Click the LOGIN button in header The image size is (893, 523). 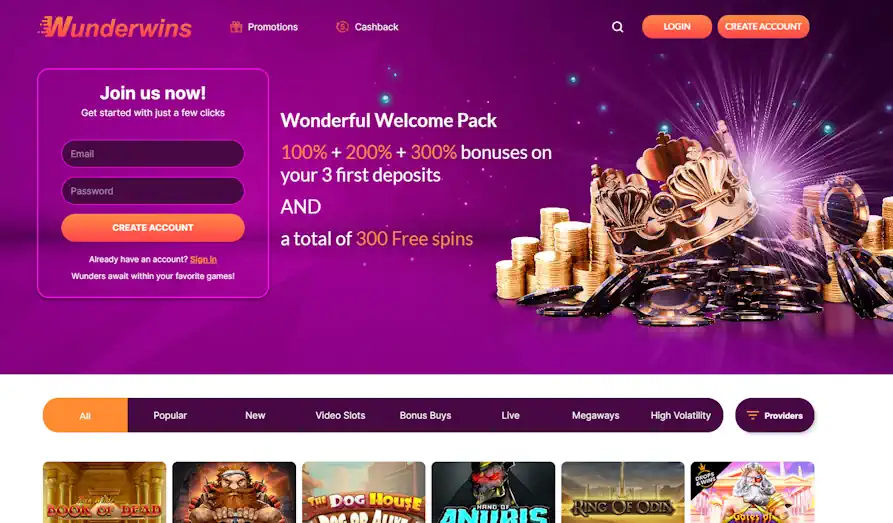click(x=677, y=27)
